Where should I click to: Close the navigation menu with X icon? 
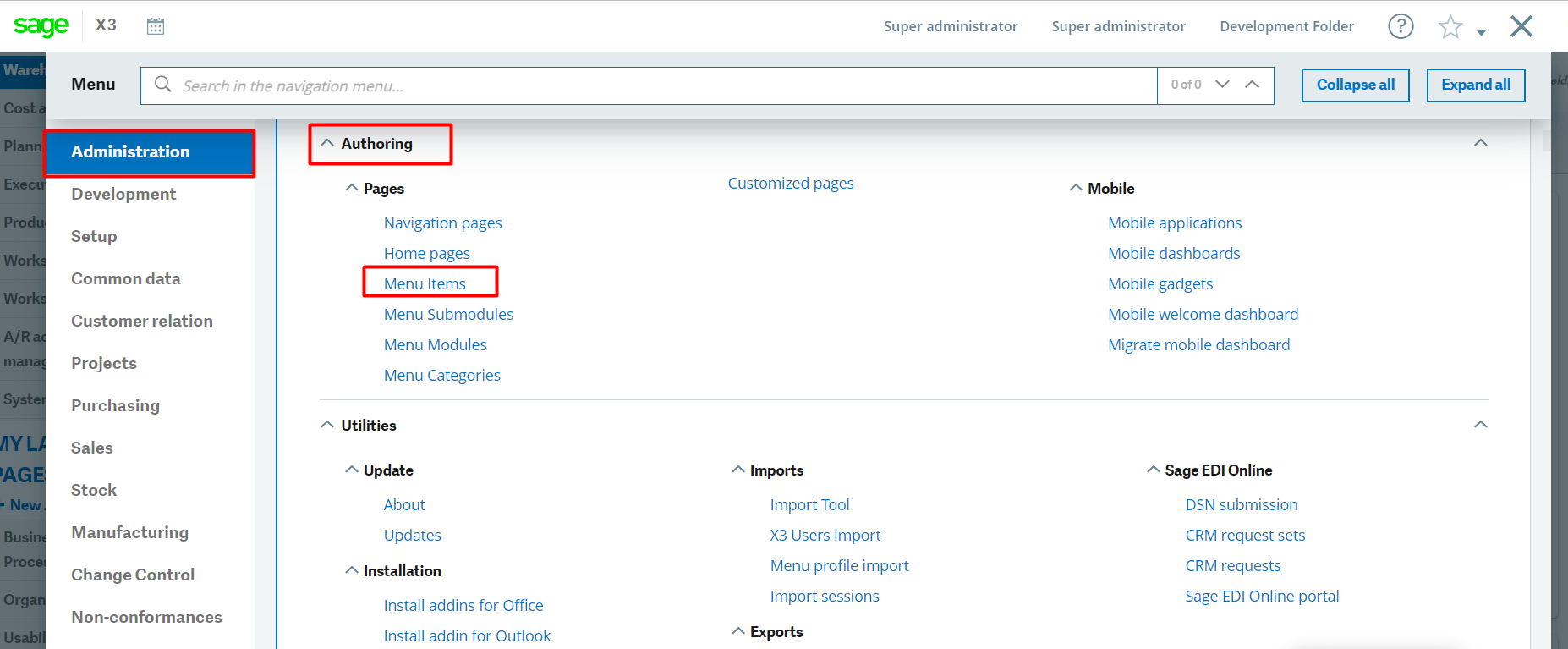click(x=1521, y=26)
